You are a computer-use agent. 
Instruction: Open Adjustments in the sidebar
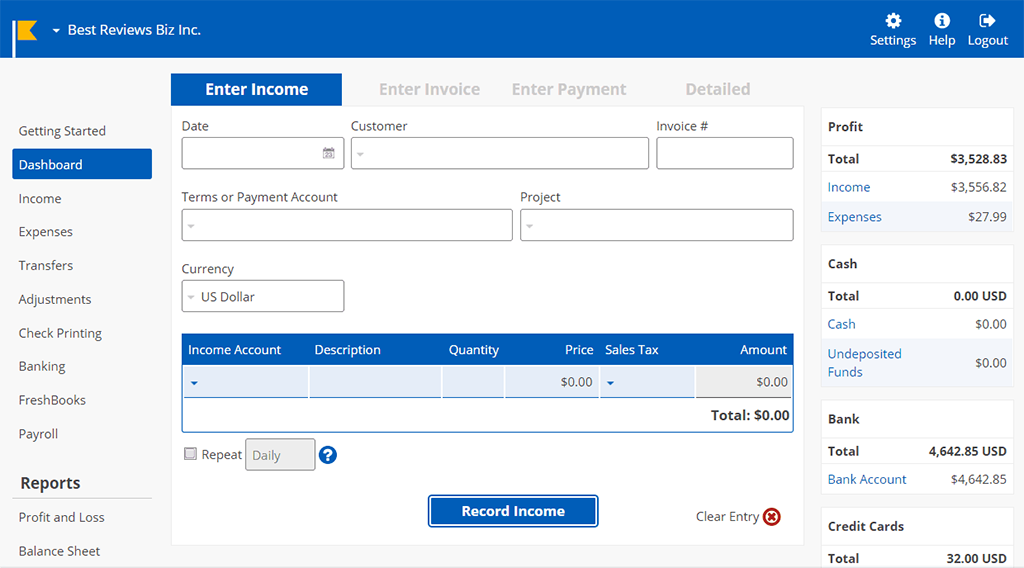55,300
